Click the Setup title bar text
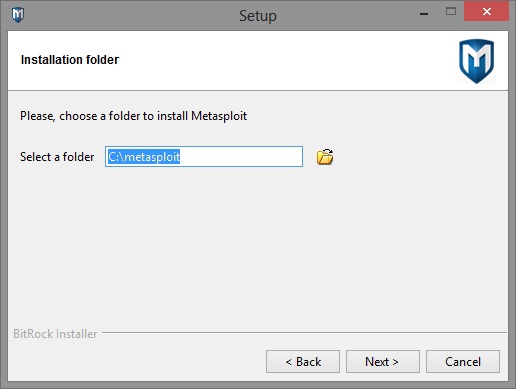 pos(258,16)
